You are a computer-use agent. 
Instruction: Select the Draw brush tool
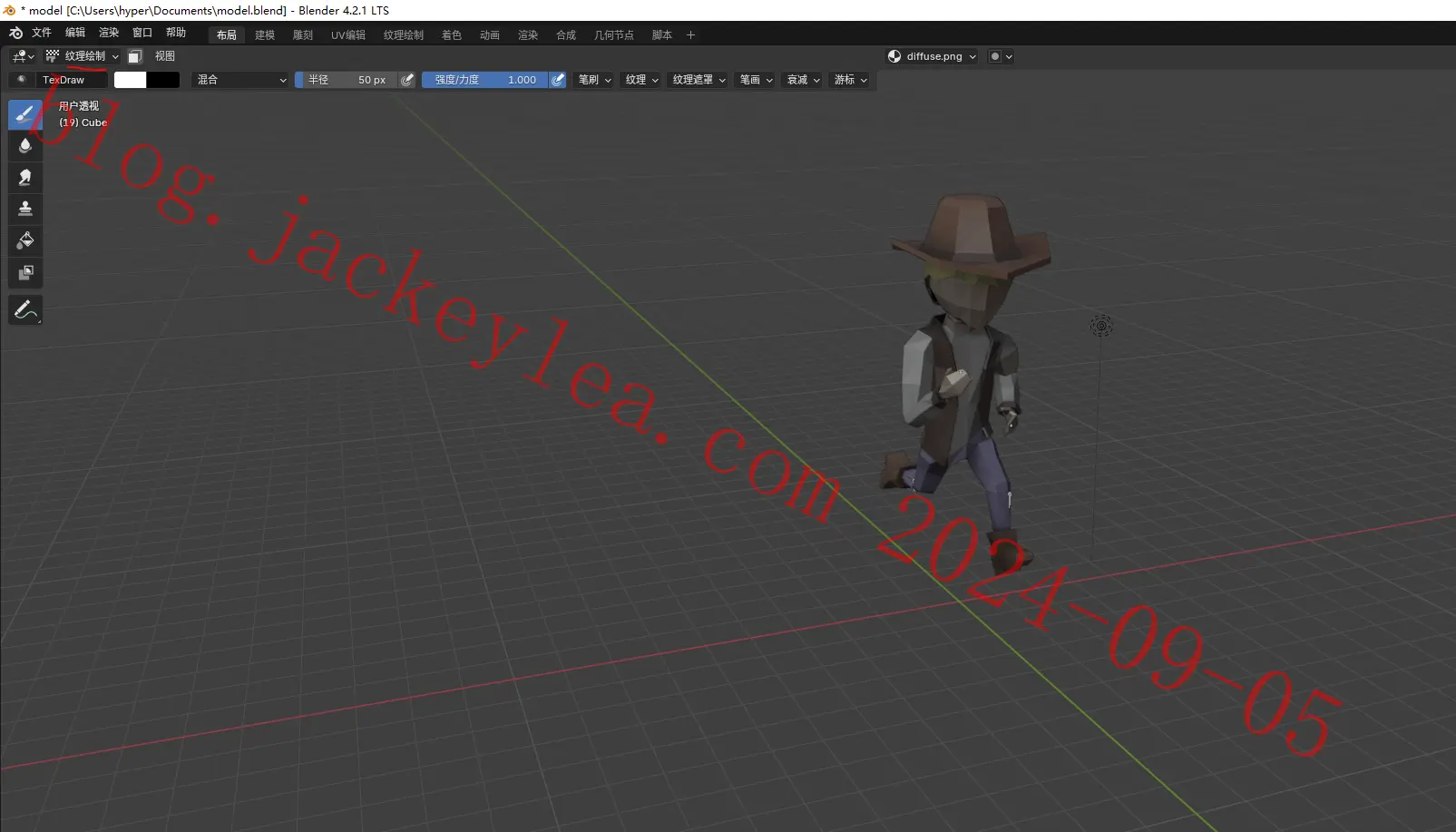tap(25, 114)
